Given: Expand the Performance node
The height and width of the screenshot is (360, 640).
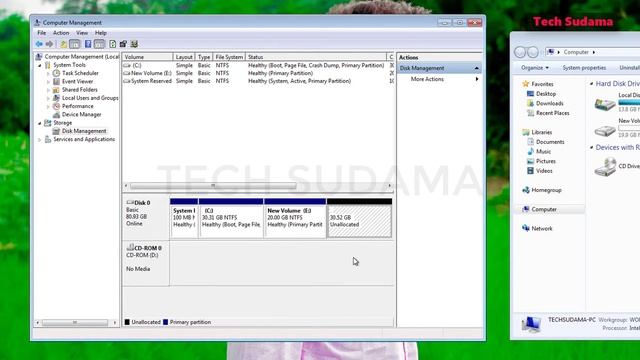Looking at the screenshot, I should click(48, 107).
